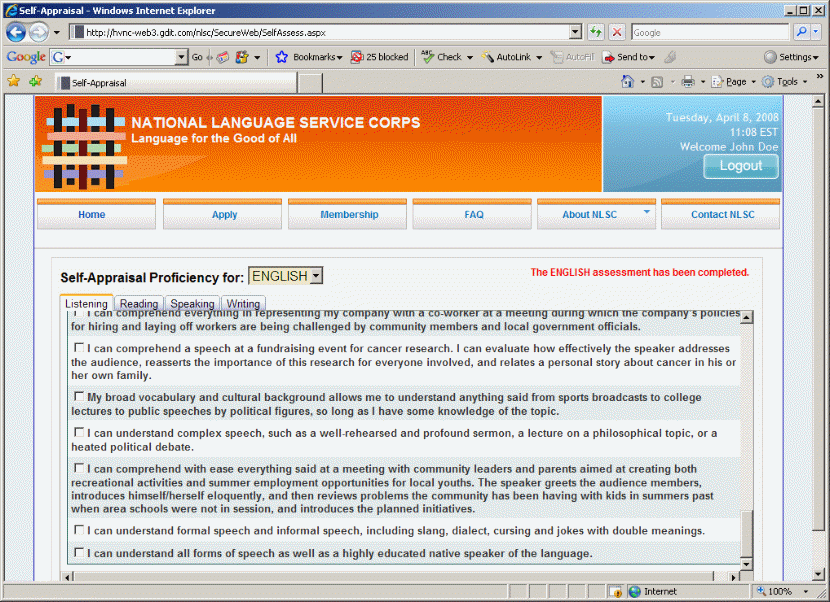The image size is (830, 602).
Task: Click the AutoFill toolbar icon
Action: point(557,57)
